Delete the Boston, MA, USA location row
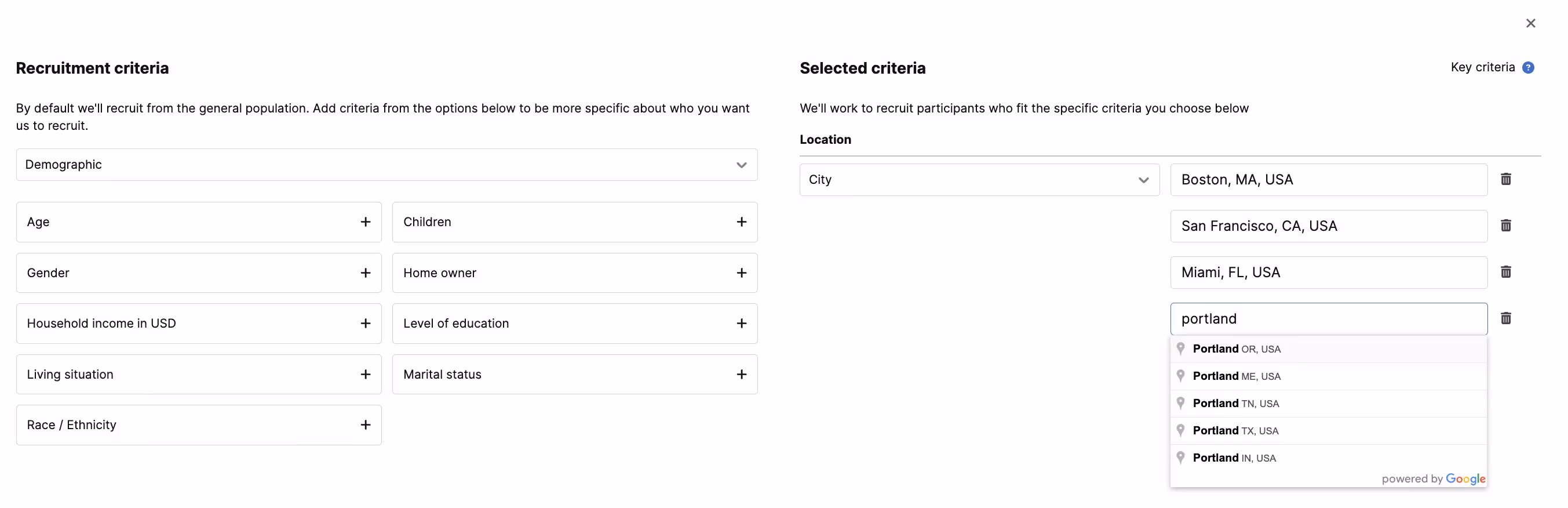The width and height of the screenshot is (1568, 508). [1505, 179]
